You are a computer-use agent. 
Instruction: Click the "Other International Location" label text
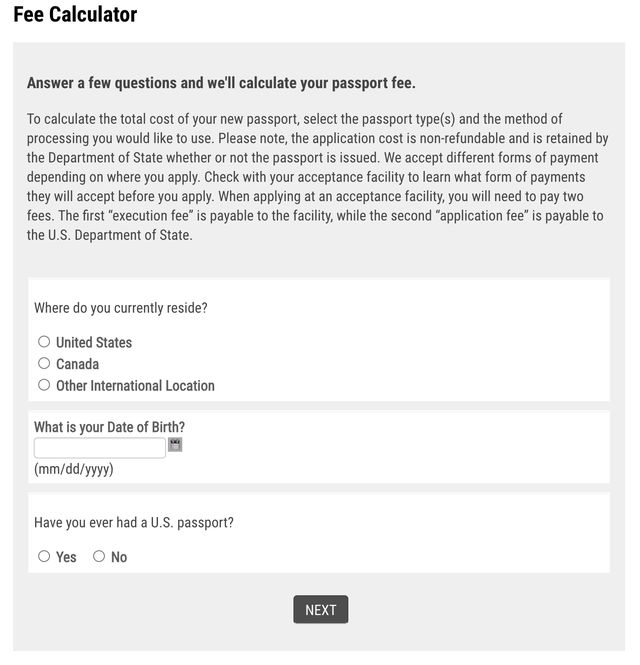[135, 385]
